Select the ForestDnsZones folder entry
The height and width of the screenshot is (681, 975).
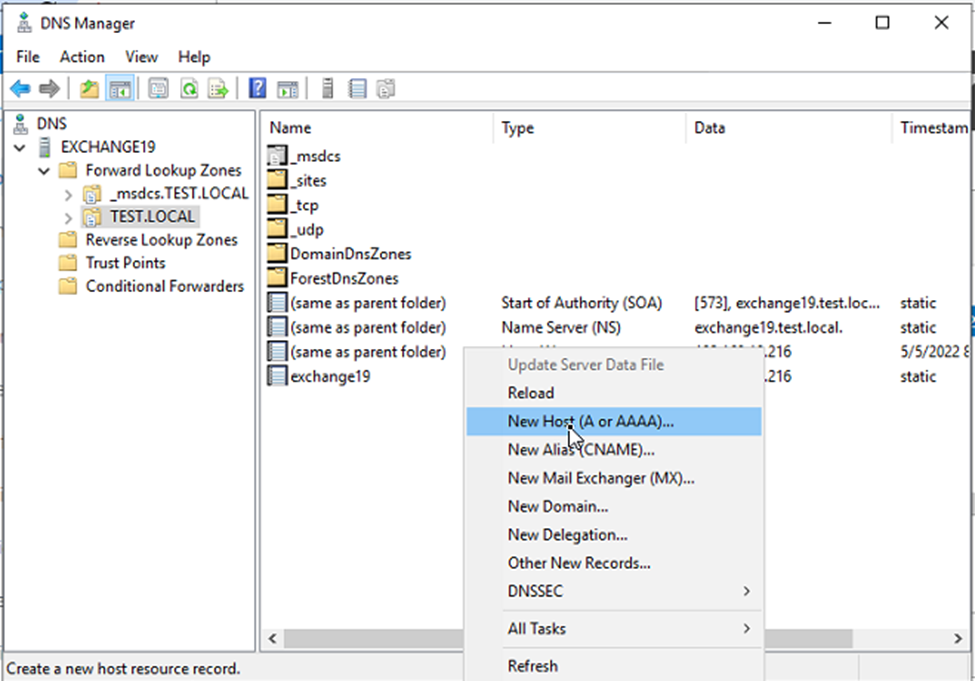tap(333, 279)
